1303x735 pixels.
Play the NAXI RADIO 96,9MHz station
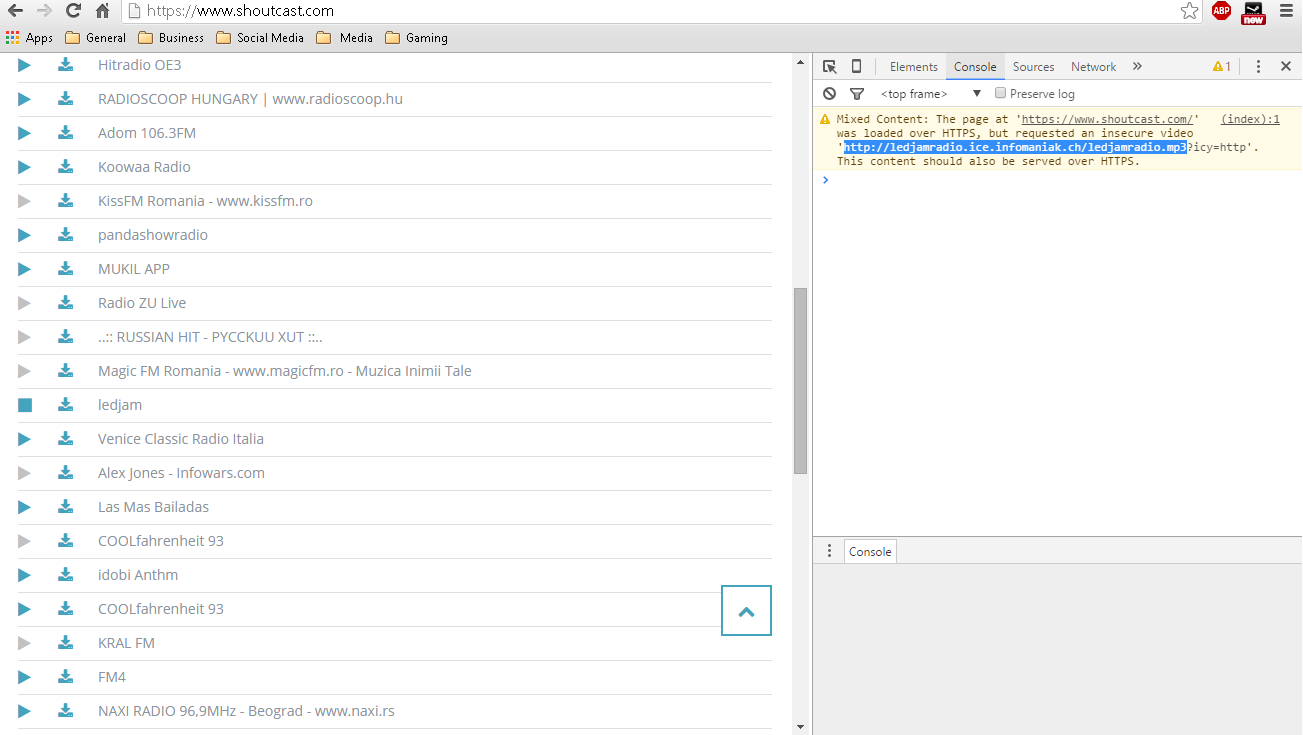click(24, 711)
